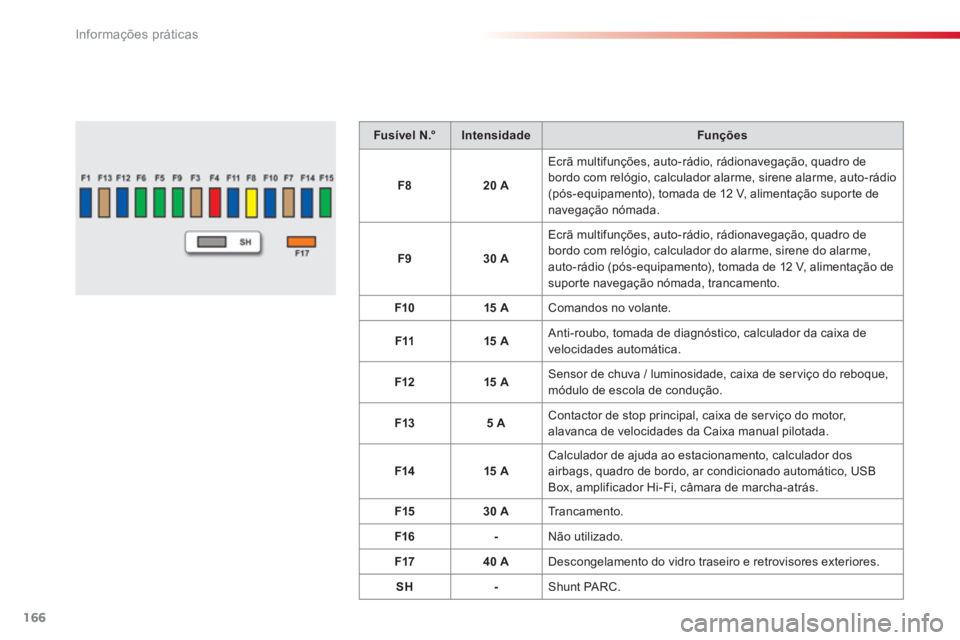Click the 'Contactor de stop principal' description

coord(697,423)
